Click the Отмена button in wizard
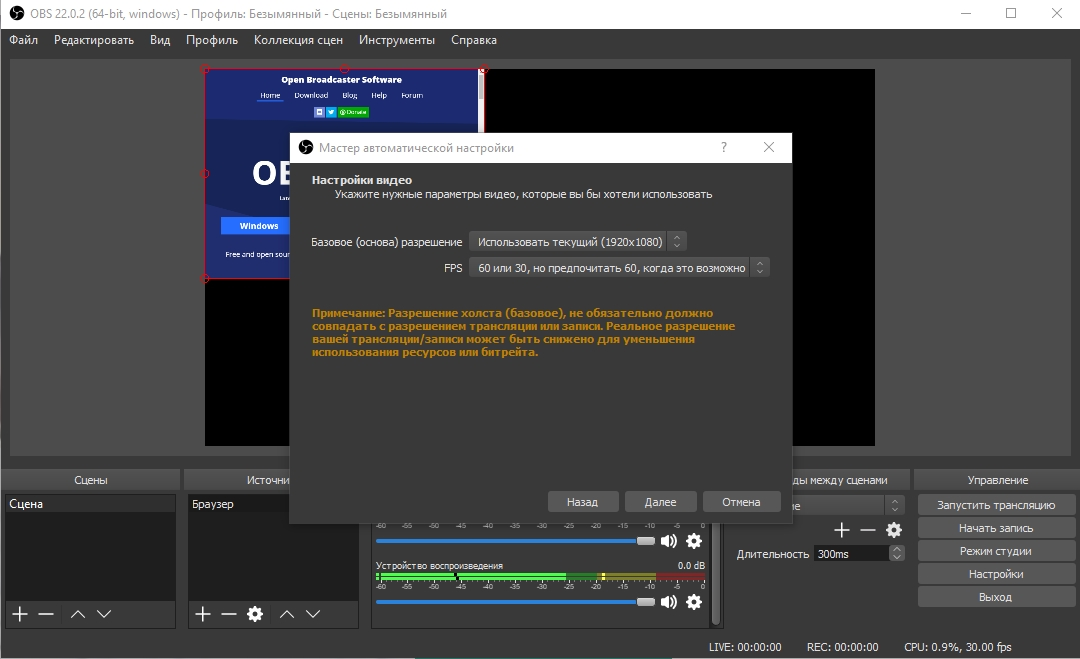Image resolution: width=1080 pixels, height=659 pixels. tap(741, 502)
